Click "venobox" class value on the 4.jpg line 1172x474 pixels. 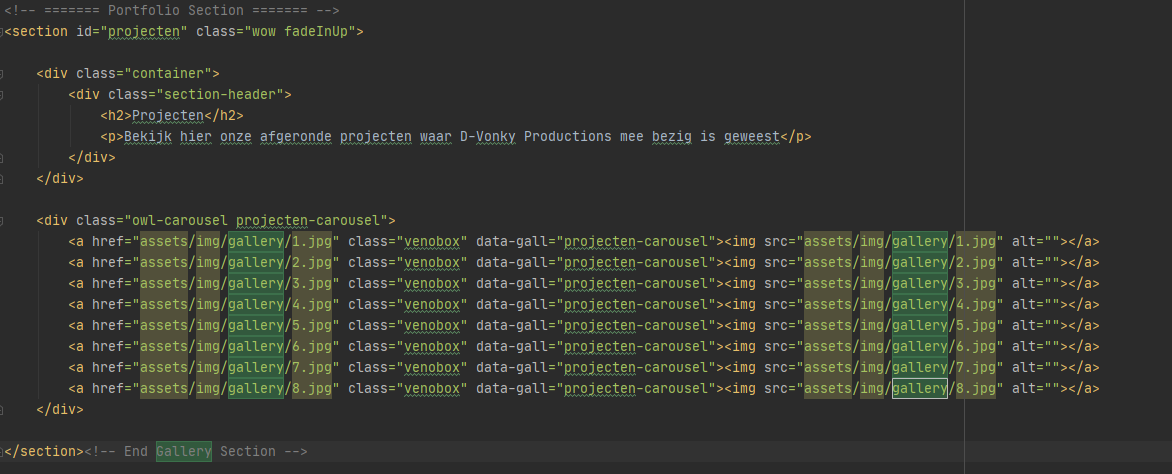(x=431, y=305)
